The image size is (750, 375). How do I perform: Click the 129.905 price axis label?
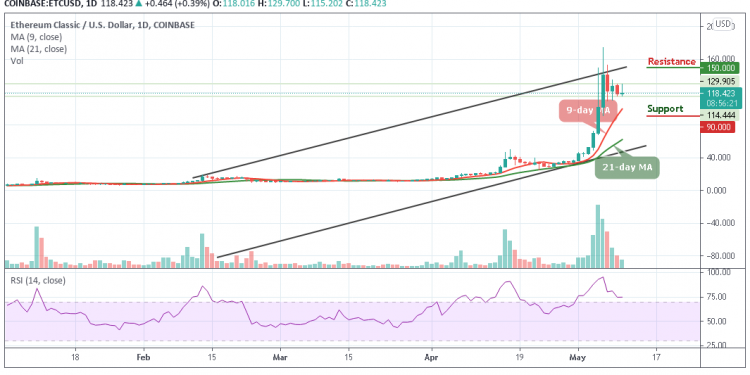click(x=719, y=82)
